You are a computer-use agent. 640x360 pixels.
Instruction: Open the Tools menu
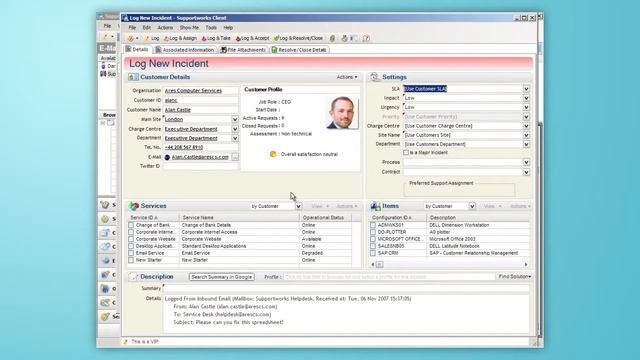(211, 28)
